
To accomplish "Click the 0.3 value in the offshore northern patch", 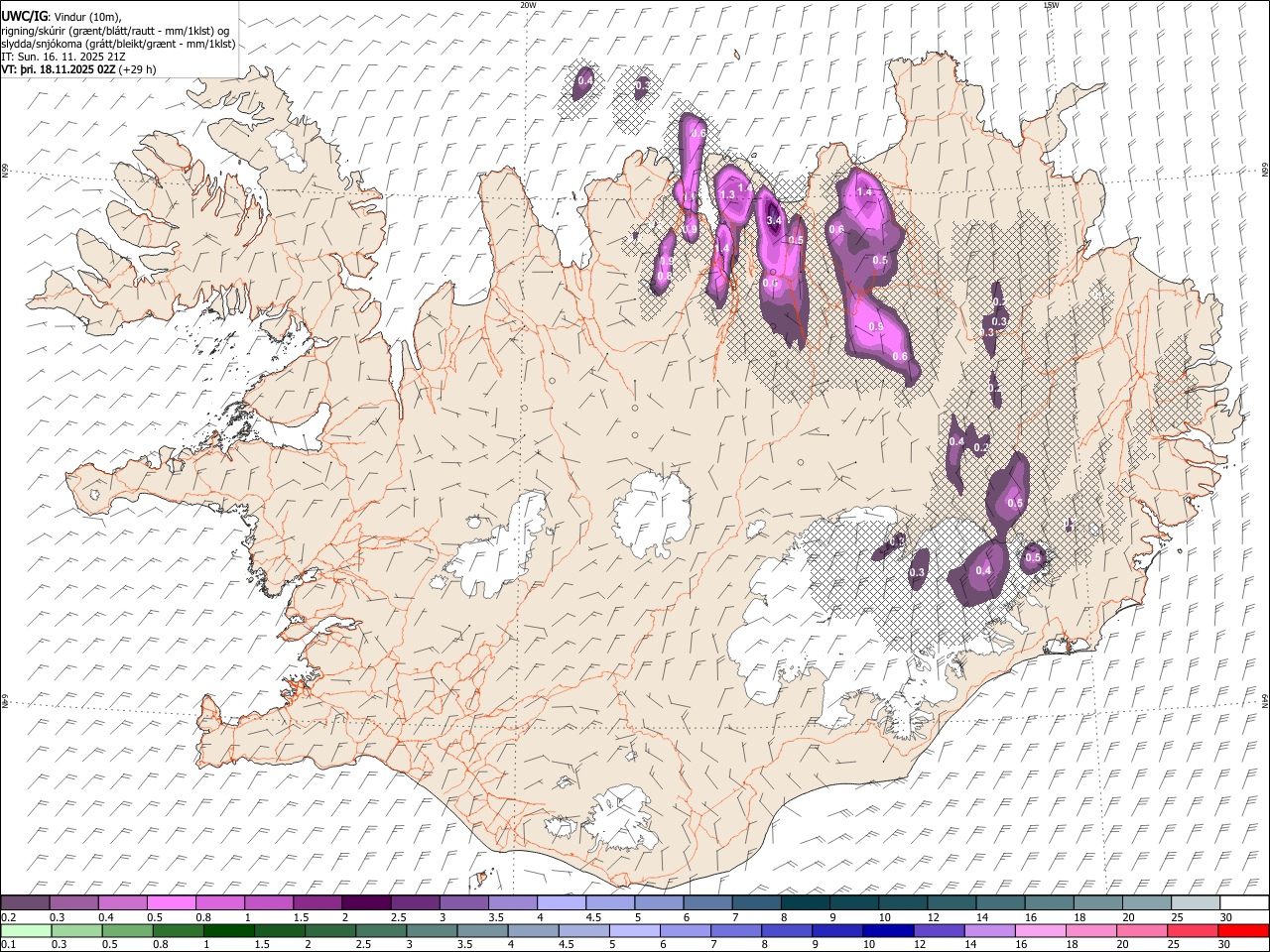I will pyautogui.click(x=642, y=87).
